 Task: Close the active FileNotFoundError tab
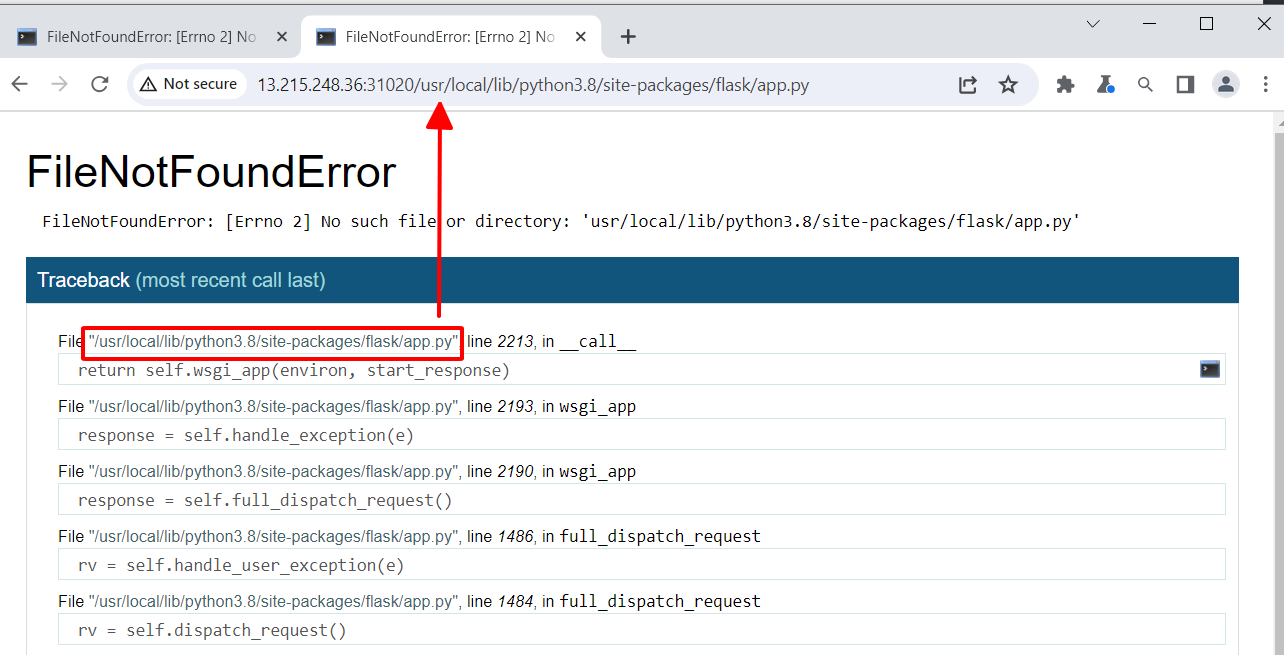click(580, 35)
